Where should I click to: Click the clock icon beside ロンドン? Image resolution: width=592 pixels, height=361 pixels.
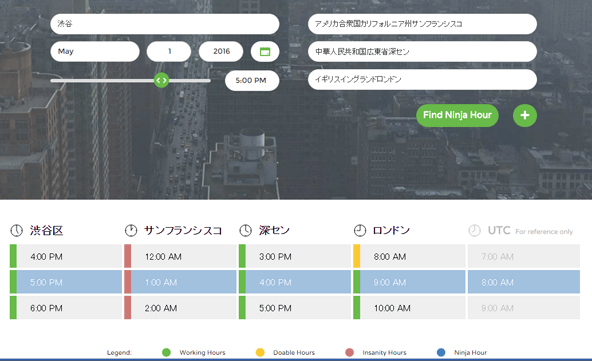360,230
